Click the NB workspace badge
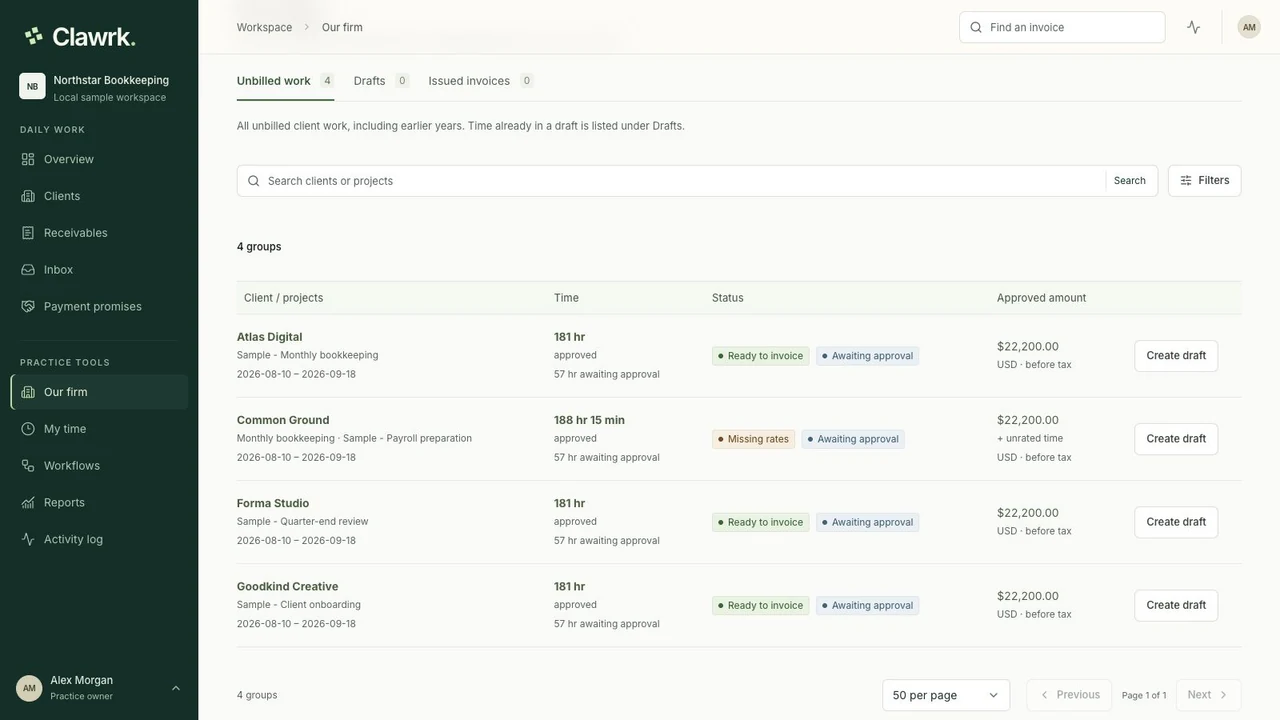1280x720 pixels. click(32, 86)
